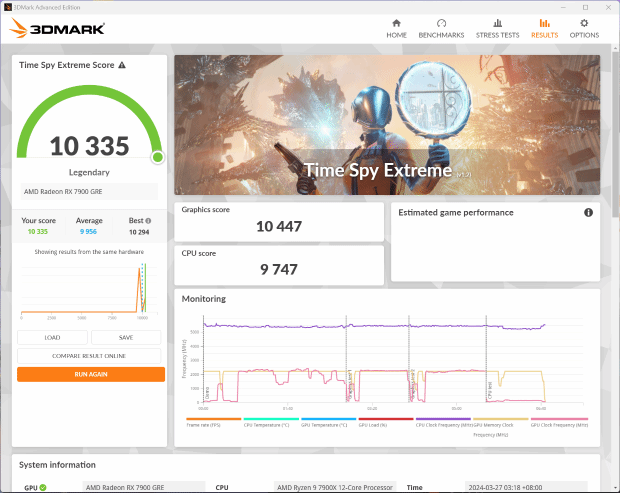This screenshot has height=493, width=620.
Task: Switch to HOME tab label
Action: point(396,35)
